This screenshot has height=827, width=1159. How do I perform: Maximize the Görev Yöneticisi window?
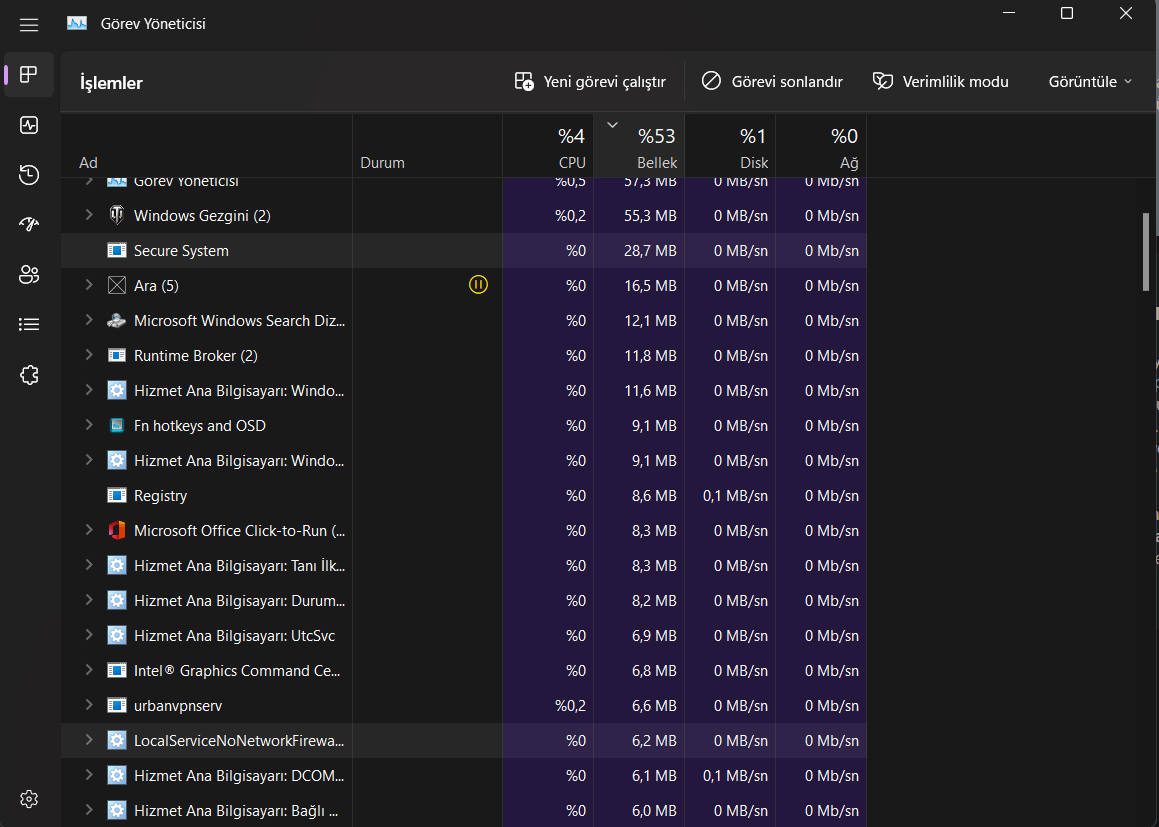tap(1067, 13)
